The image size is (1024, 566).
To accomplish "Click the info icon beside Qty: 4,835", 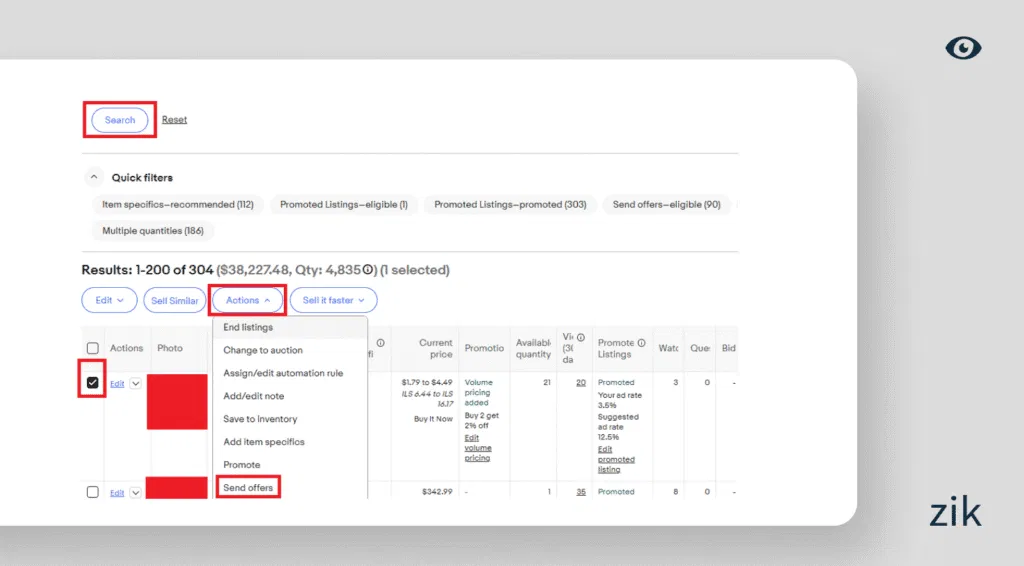I will point(369,270).
